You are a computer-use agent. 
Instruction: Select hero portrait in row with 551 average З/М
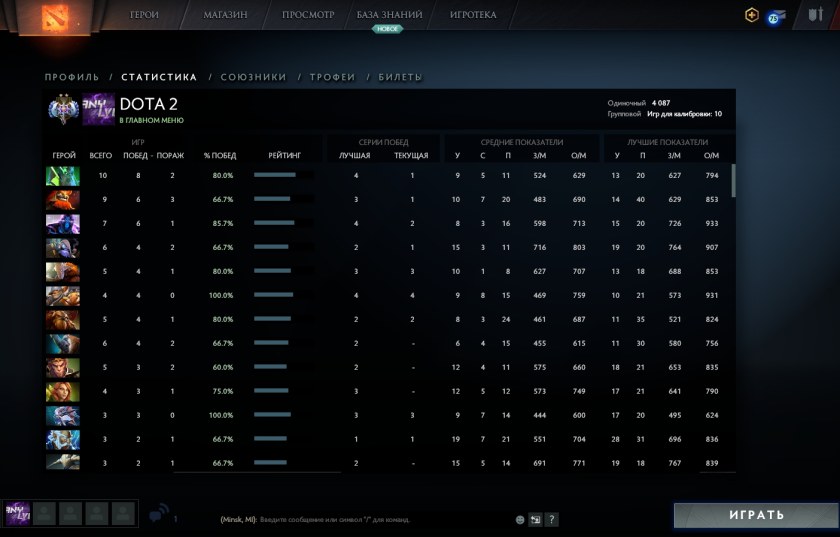pyautogui.click(x=63, y=439)
